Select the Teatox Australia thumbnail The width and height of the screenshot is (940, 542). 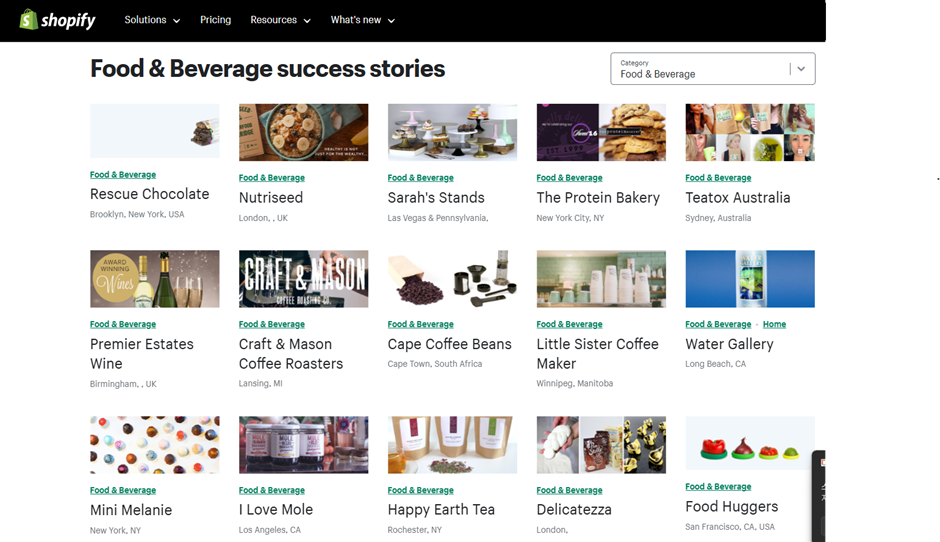749,132
